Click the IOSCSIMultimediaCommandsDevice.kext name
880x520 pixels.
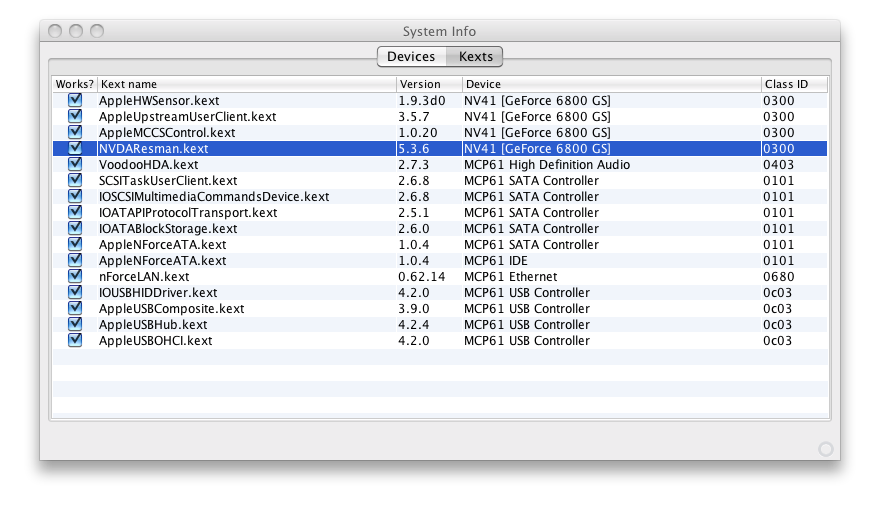coord(214,196)
